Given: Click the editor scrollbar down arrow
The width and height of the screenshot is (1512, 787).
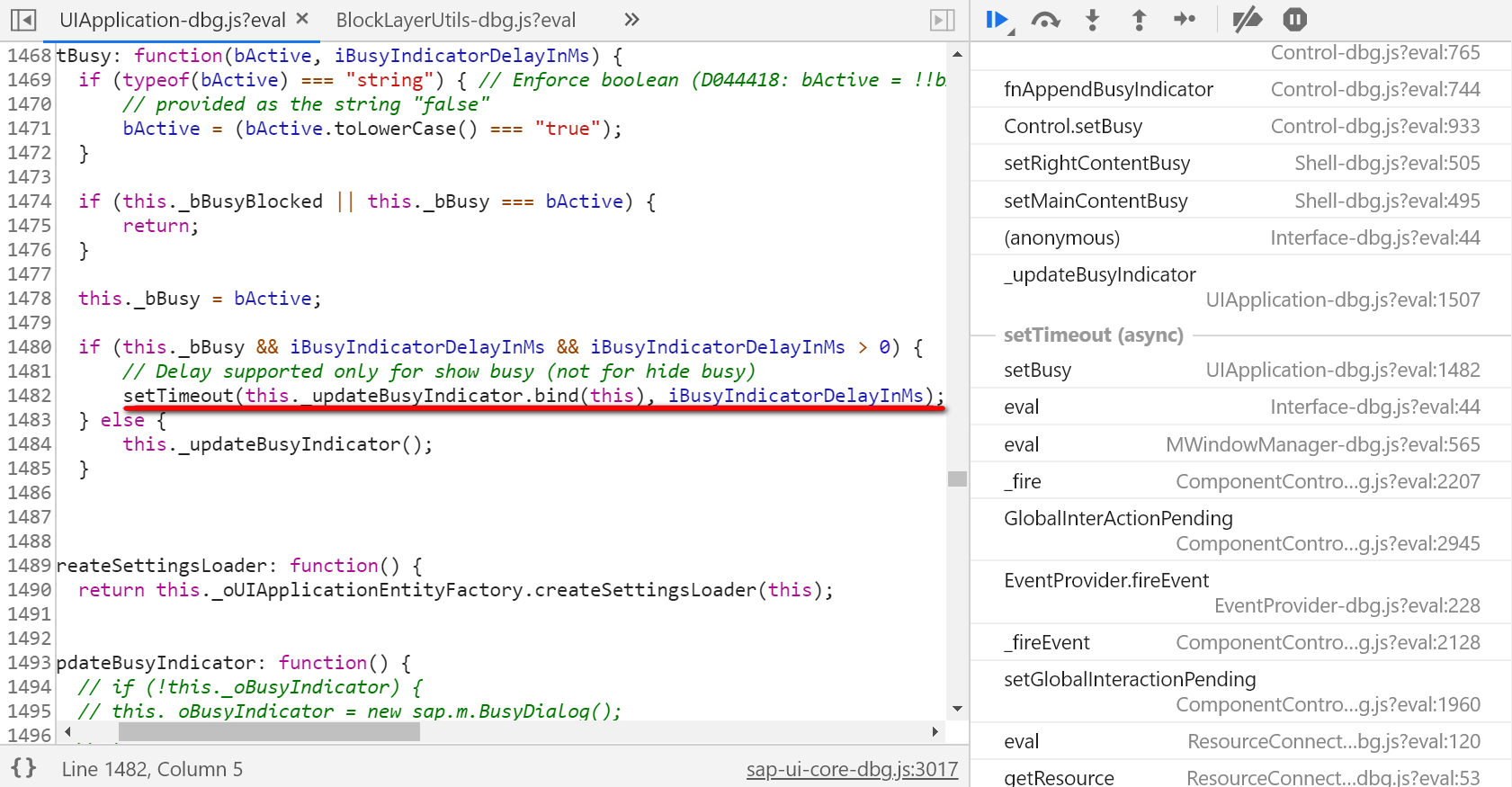Looking at the screenshot, I should click(957, 709).
